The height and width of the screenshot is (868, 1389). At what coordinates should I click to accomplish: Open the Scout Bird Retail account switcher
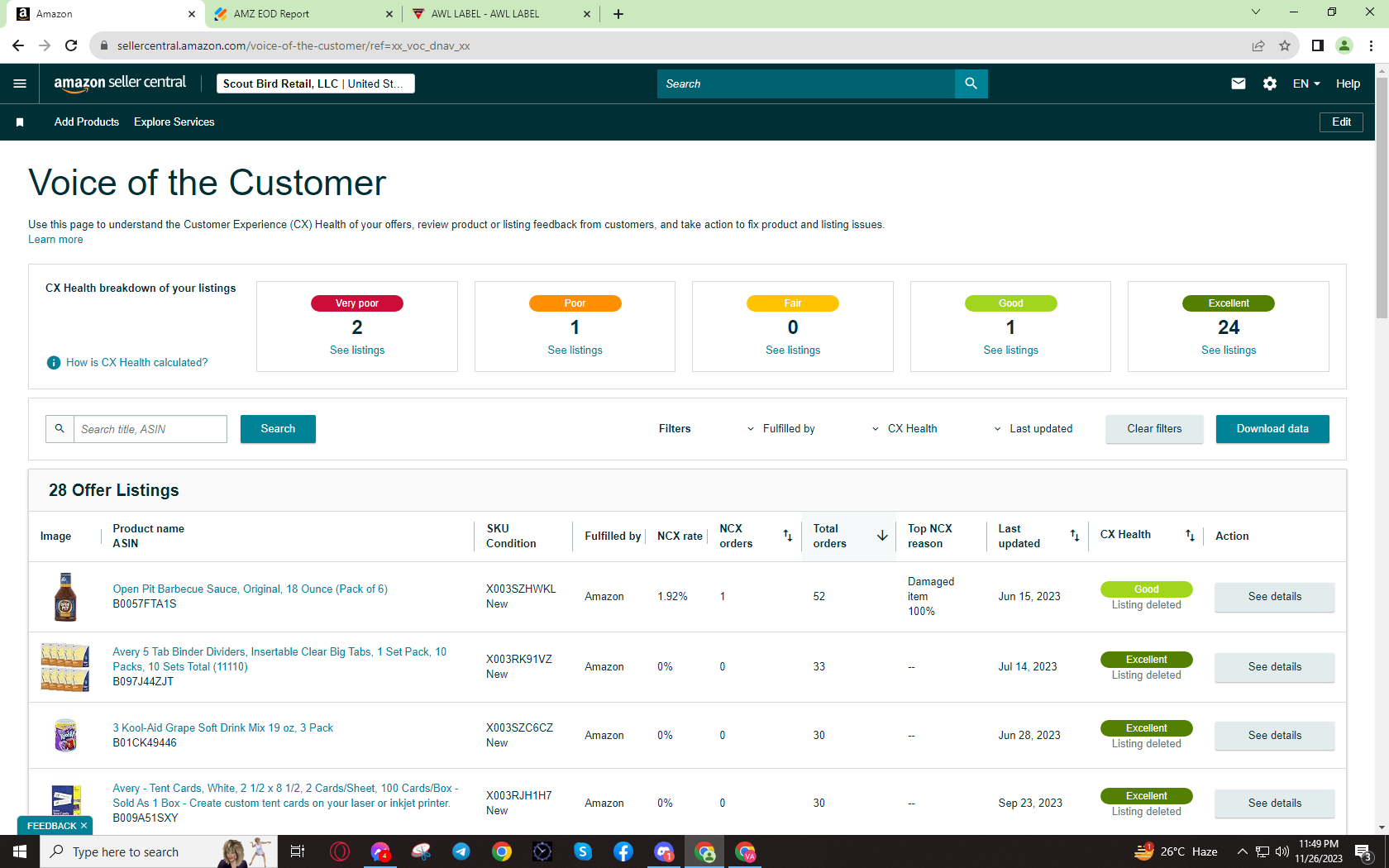(316, 83)
